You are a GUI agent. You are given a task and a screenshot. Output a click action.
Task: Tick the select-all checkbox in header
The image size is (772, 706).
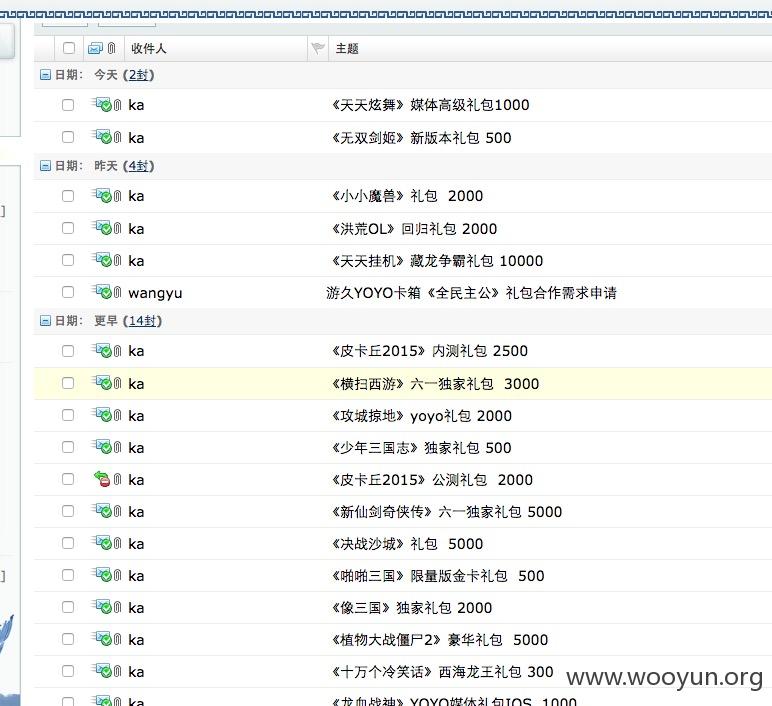coord(69,48)
